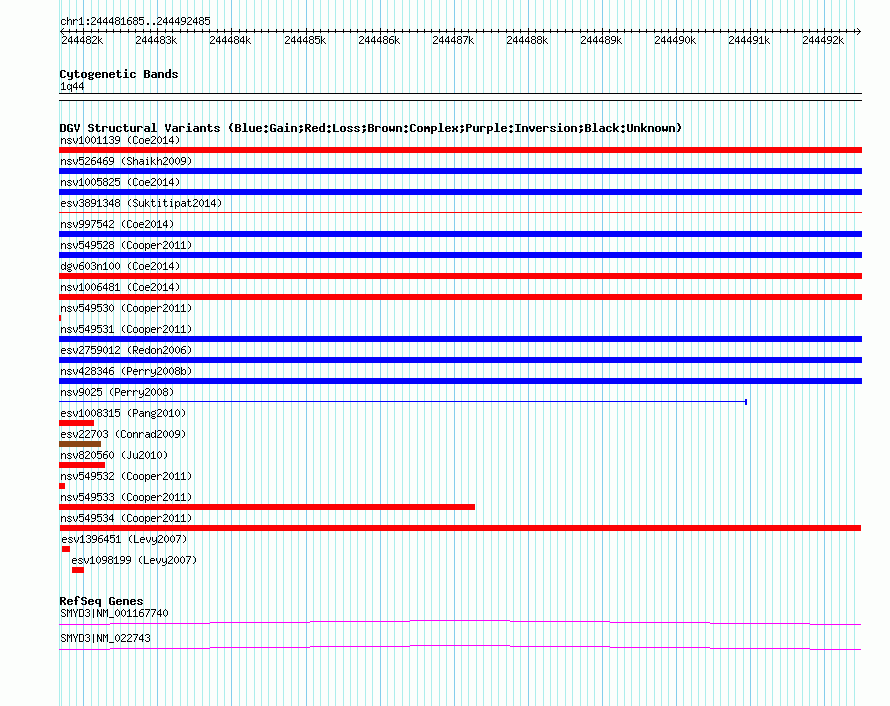Click the nsv549532 (Cooper2011) label
This screenshot has height=706, width=890.
point(126,476)
